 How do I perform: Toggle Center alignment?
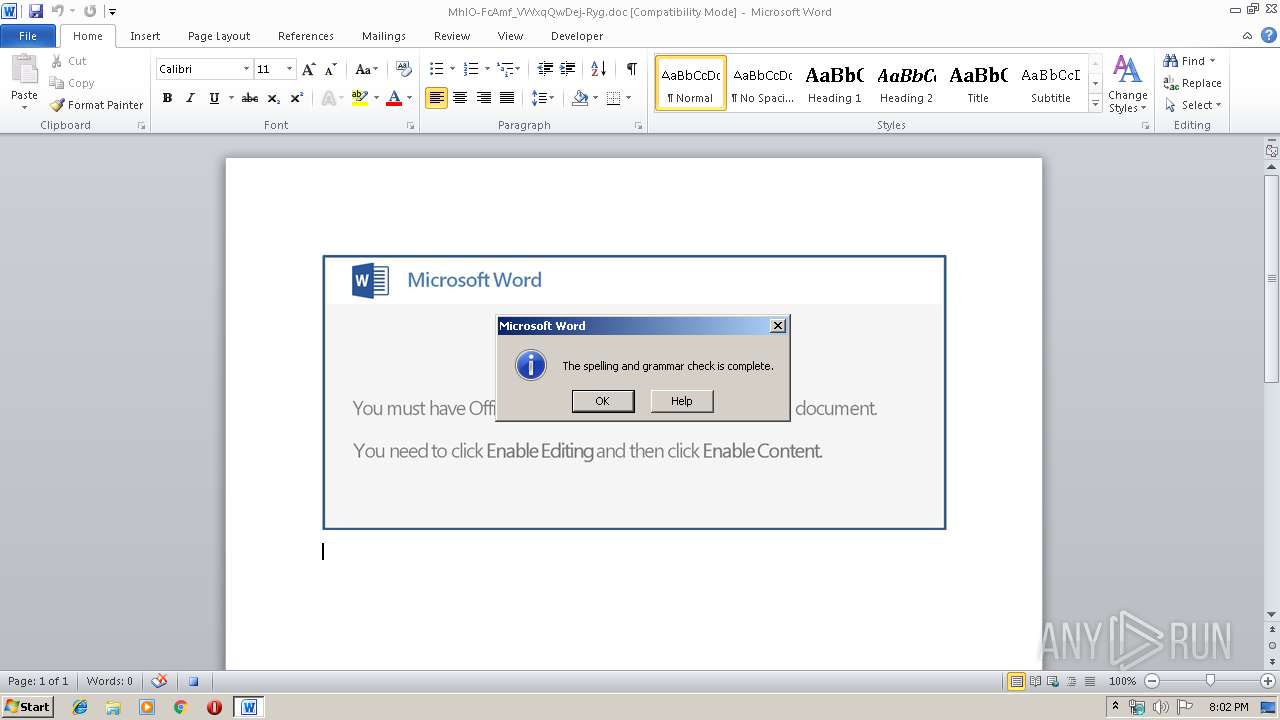coord(460,98)
